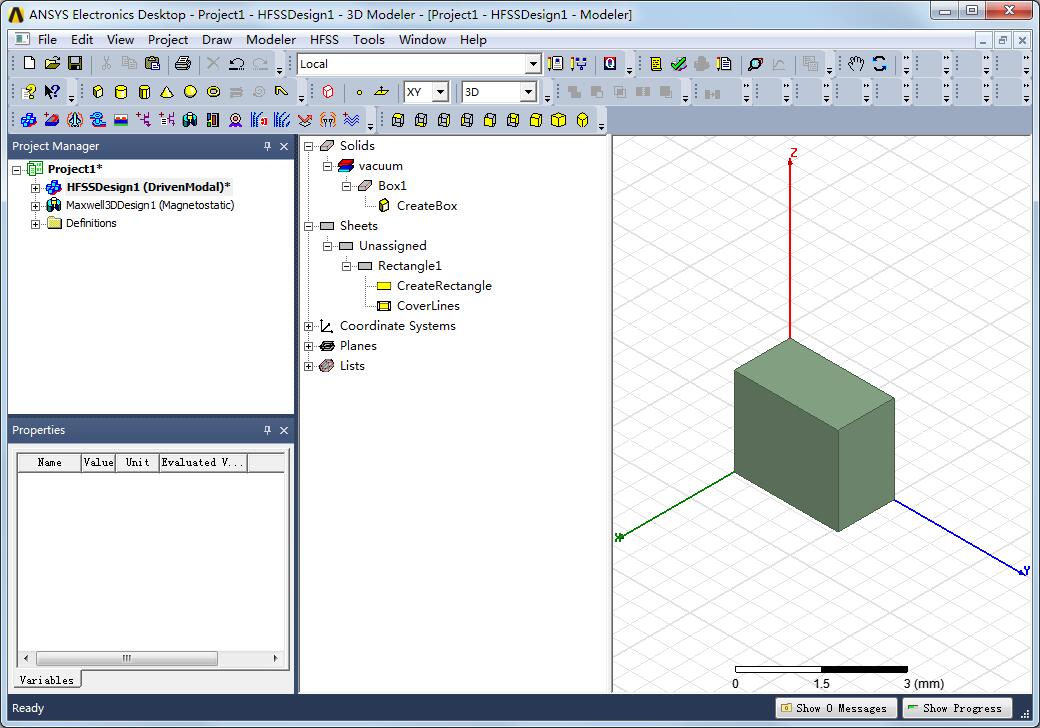Select the Draw bondwire tool
Image resolution: width=1040 pixels, height=728 pixels.
(x=282, y=91)
